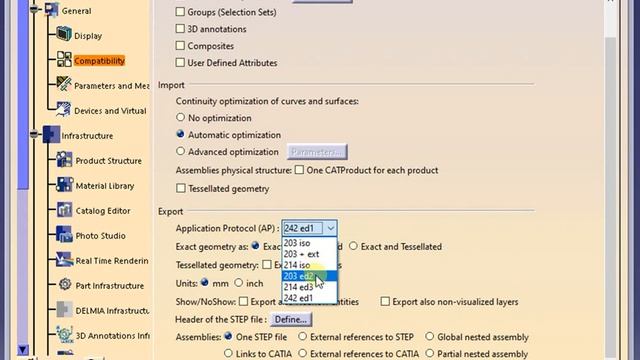
Task: Click the Material Library icon
Action: click(64, 184)
